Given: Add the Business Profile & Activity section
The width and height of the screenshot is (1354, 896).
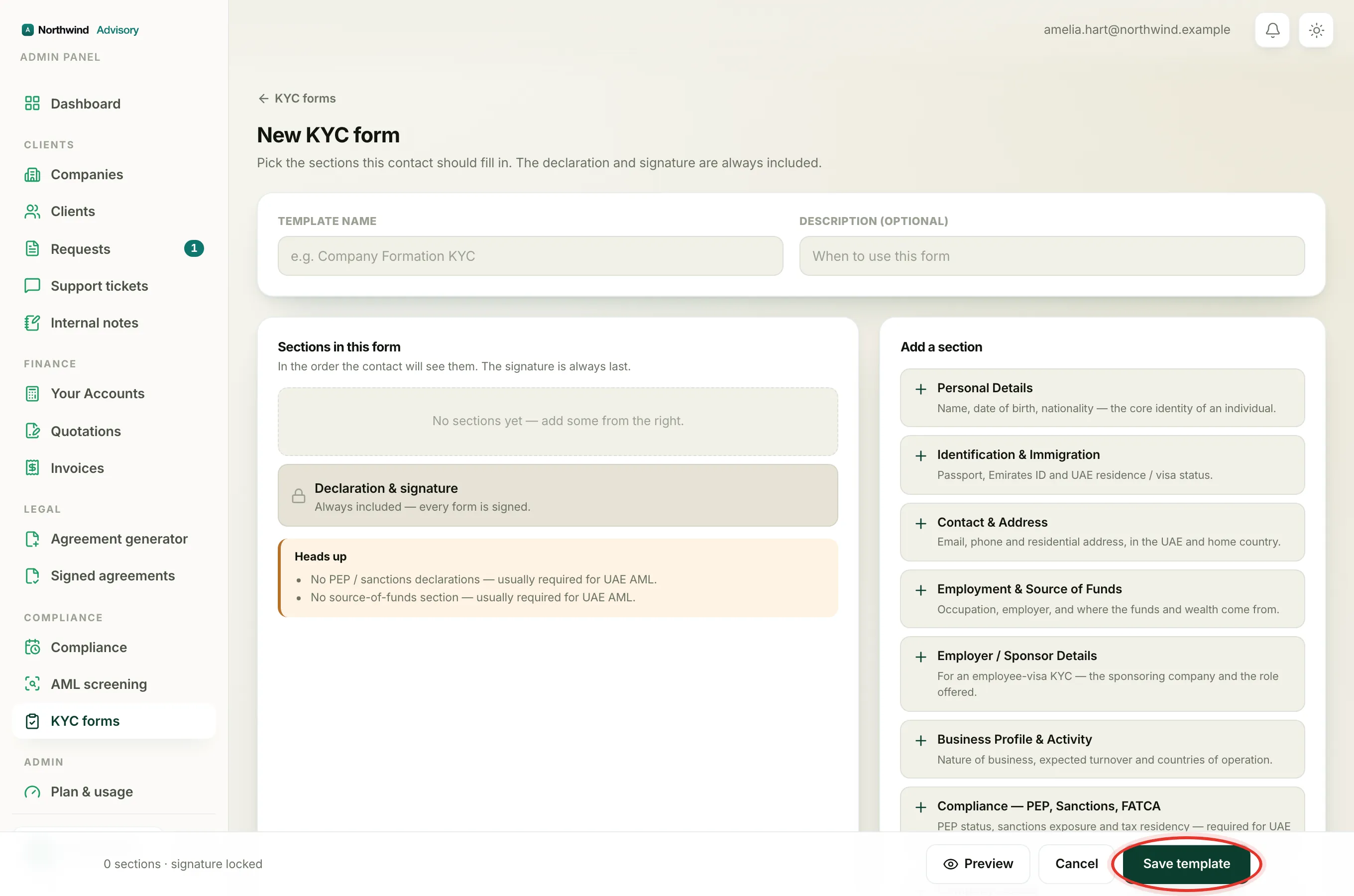Looking at the screenshot, I should (x=1102, y=749).
